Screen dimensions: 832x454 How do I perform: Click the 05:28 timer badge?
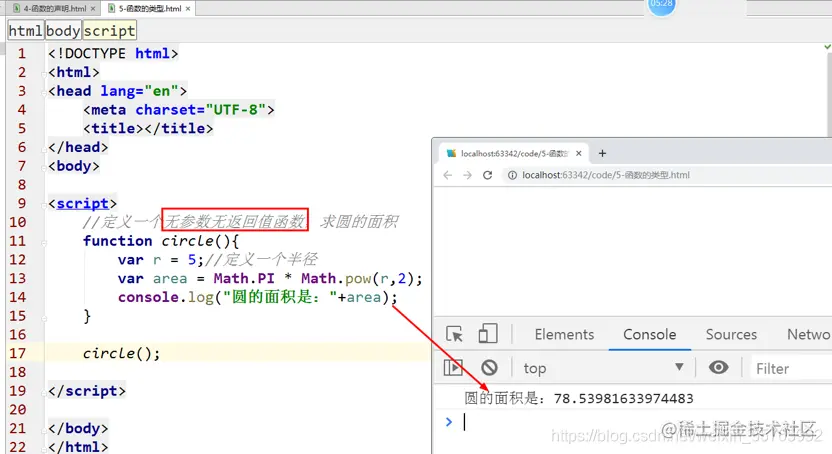[x=661, y=4]
